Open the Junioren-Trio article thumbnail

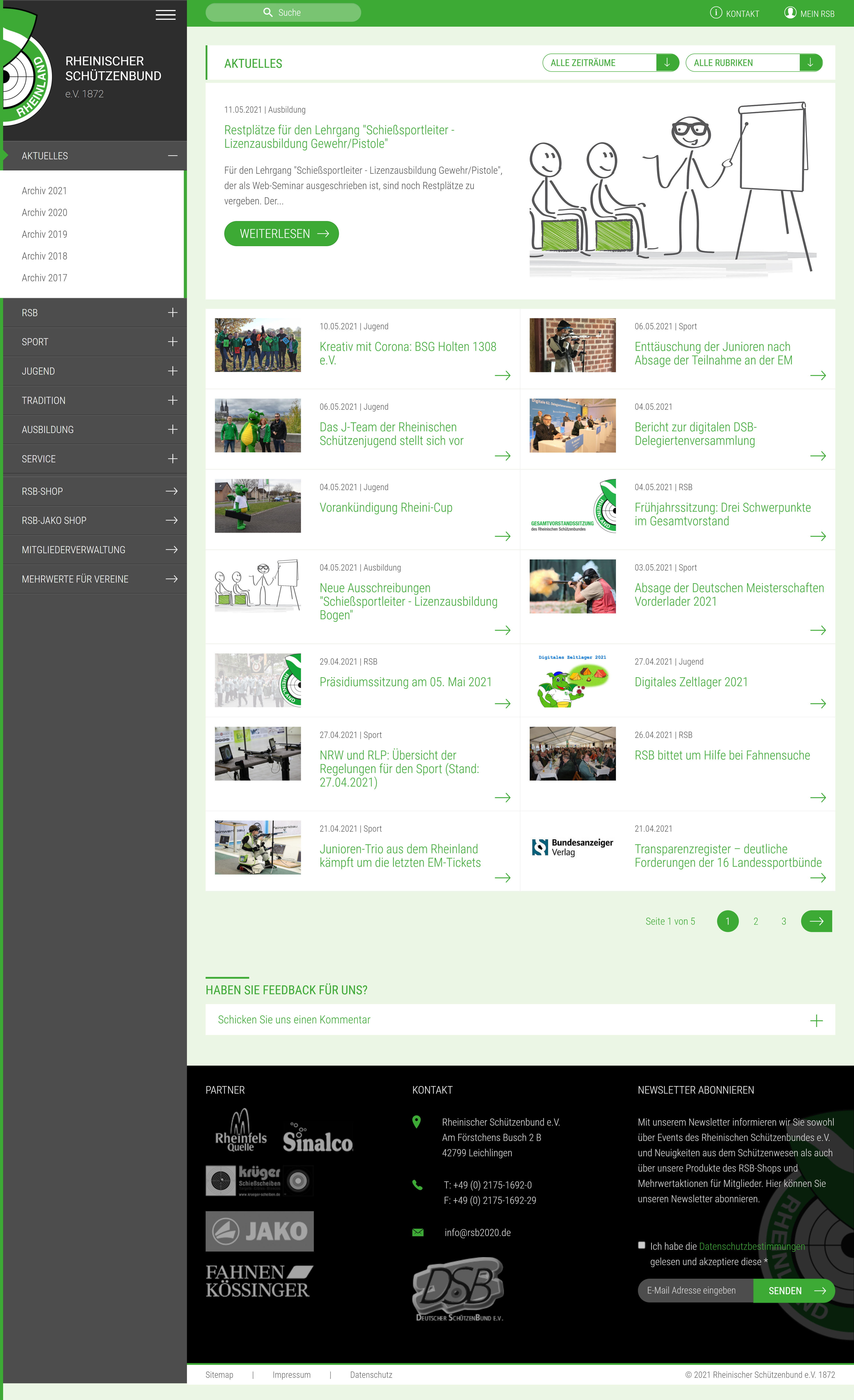258,847
